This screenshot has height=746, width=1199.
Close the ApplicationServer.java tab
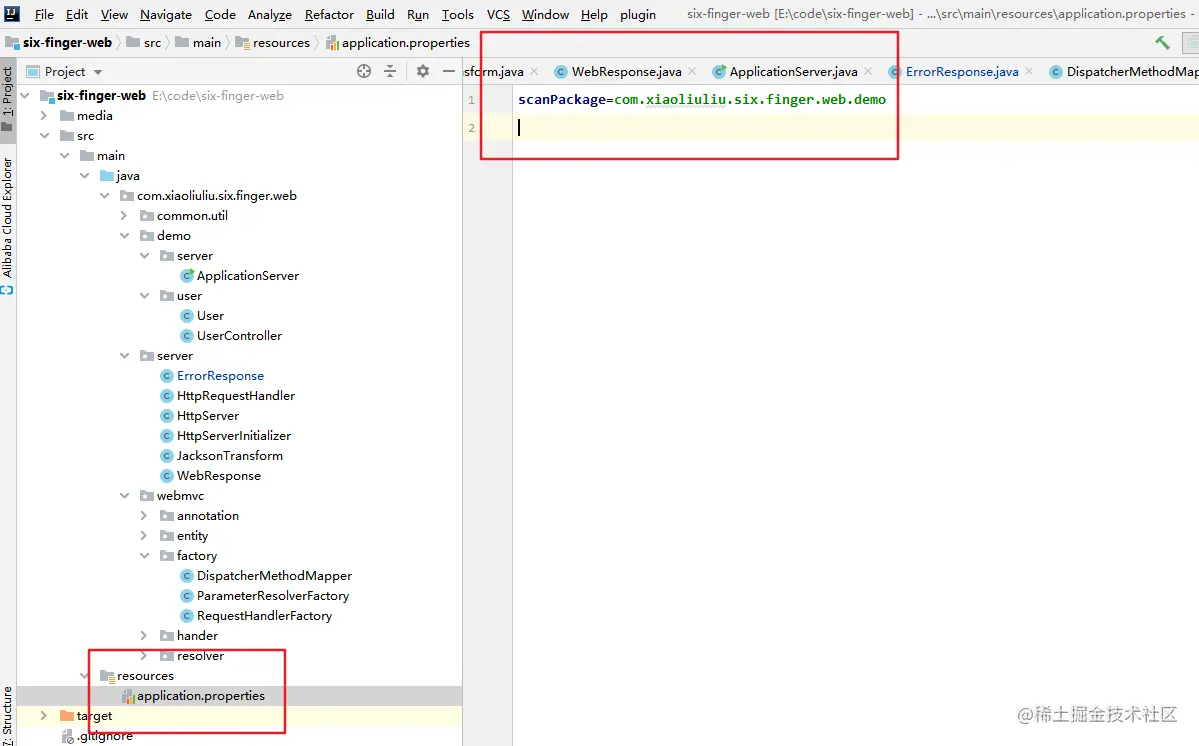tap(868, 71)
